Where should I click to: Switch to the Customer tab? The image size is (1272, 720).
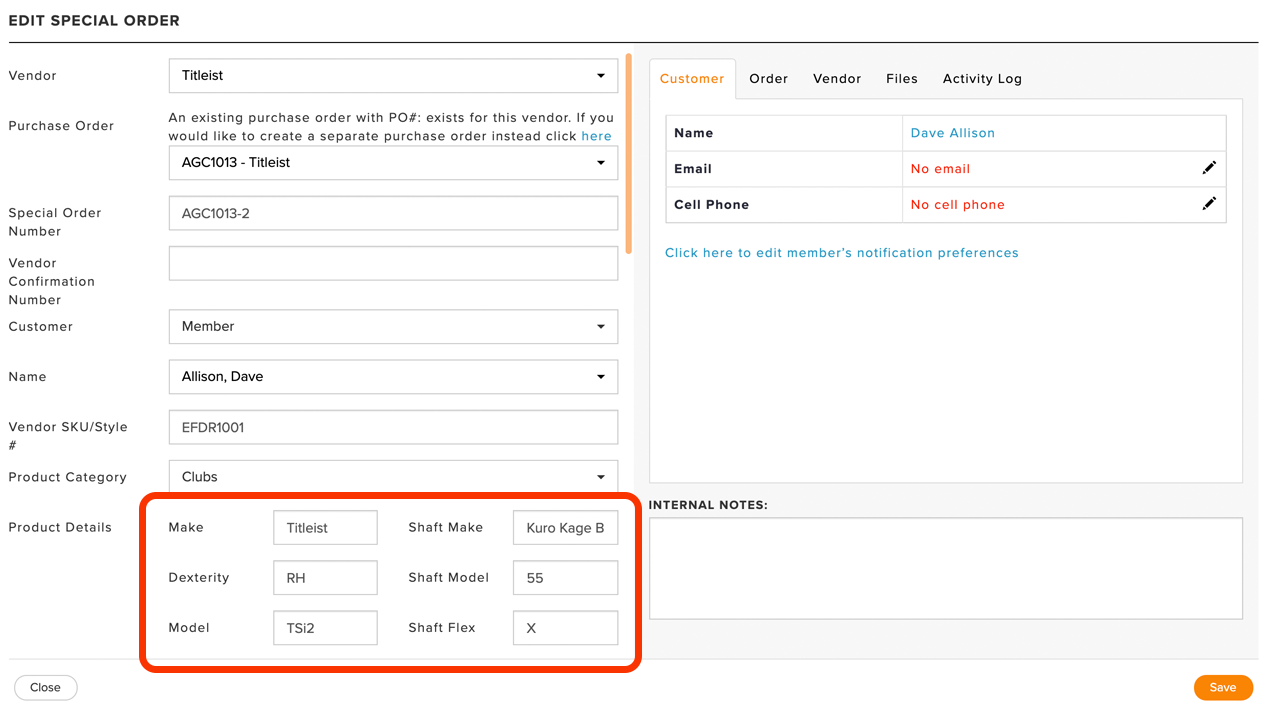[692, 79]
